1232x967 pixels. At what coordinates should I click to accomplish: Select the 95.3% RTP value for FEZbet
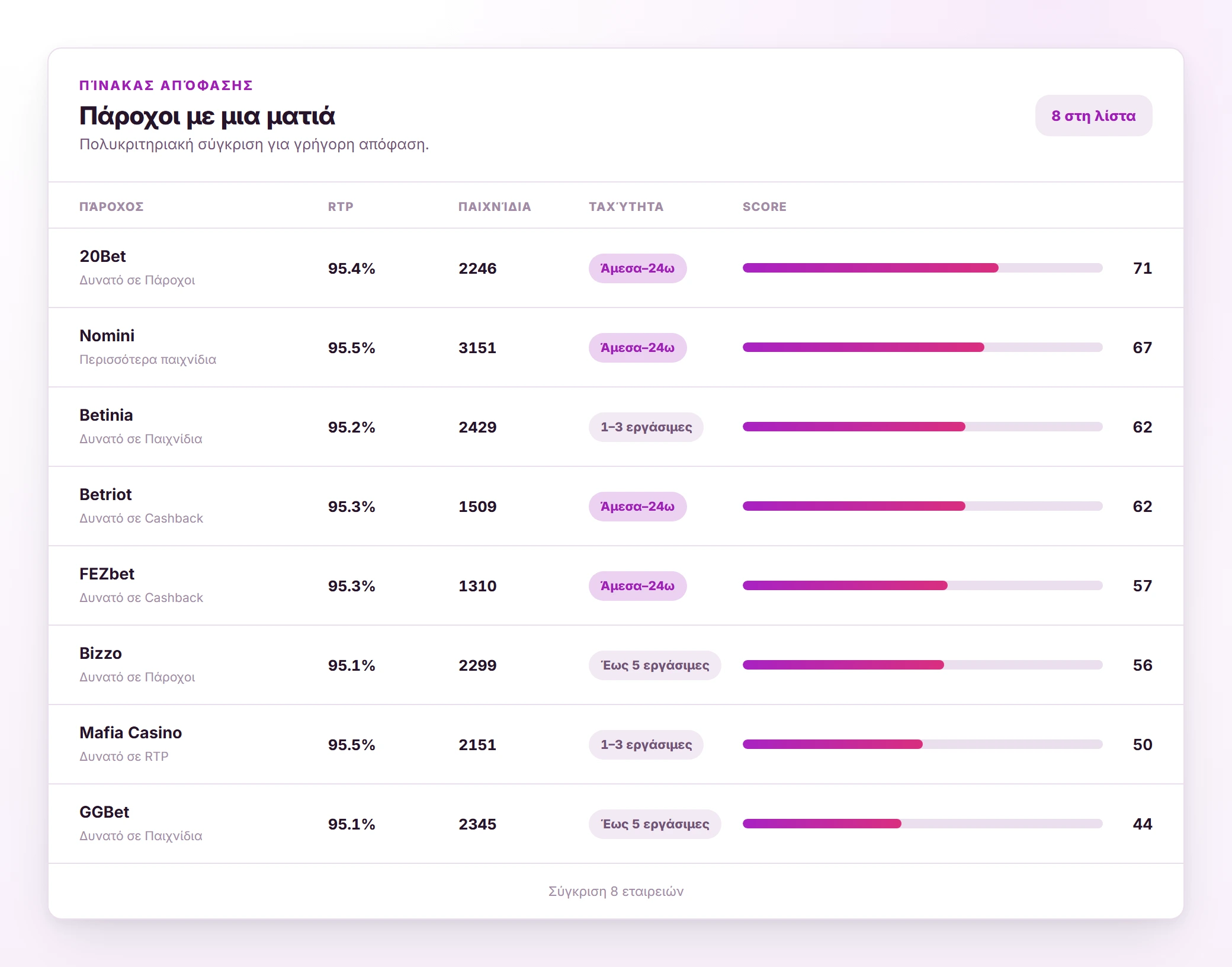point(352,586)
